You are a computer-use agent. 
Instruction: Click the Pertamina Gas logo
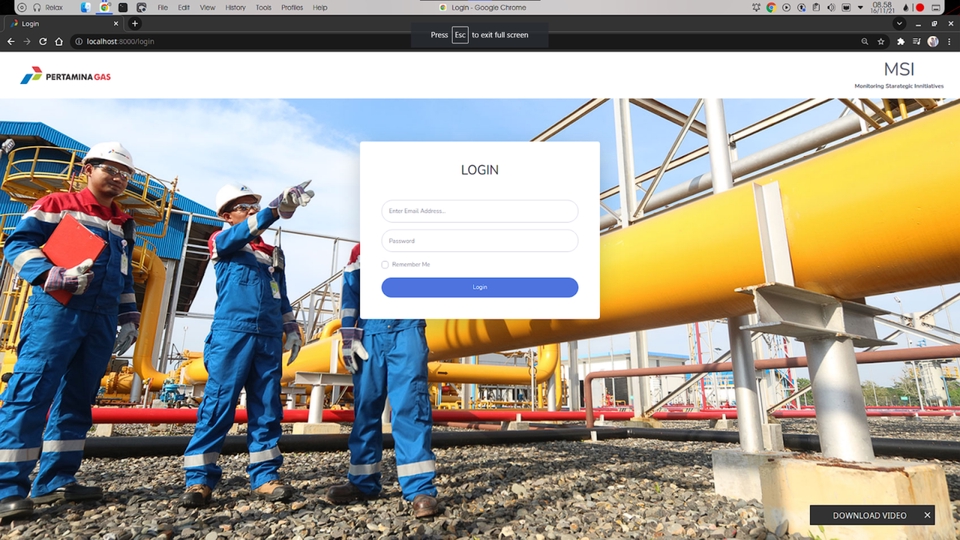66,75
